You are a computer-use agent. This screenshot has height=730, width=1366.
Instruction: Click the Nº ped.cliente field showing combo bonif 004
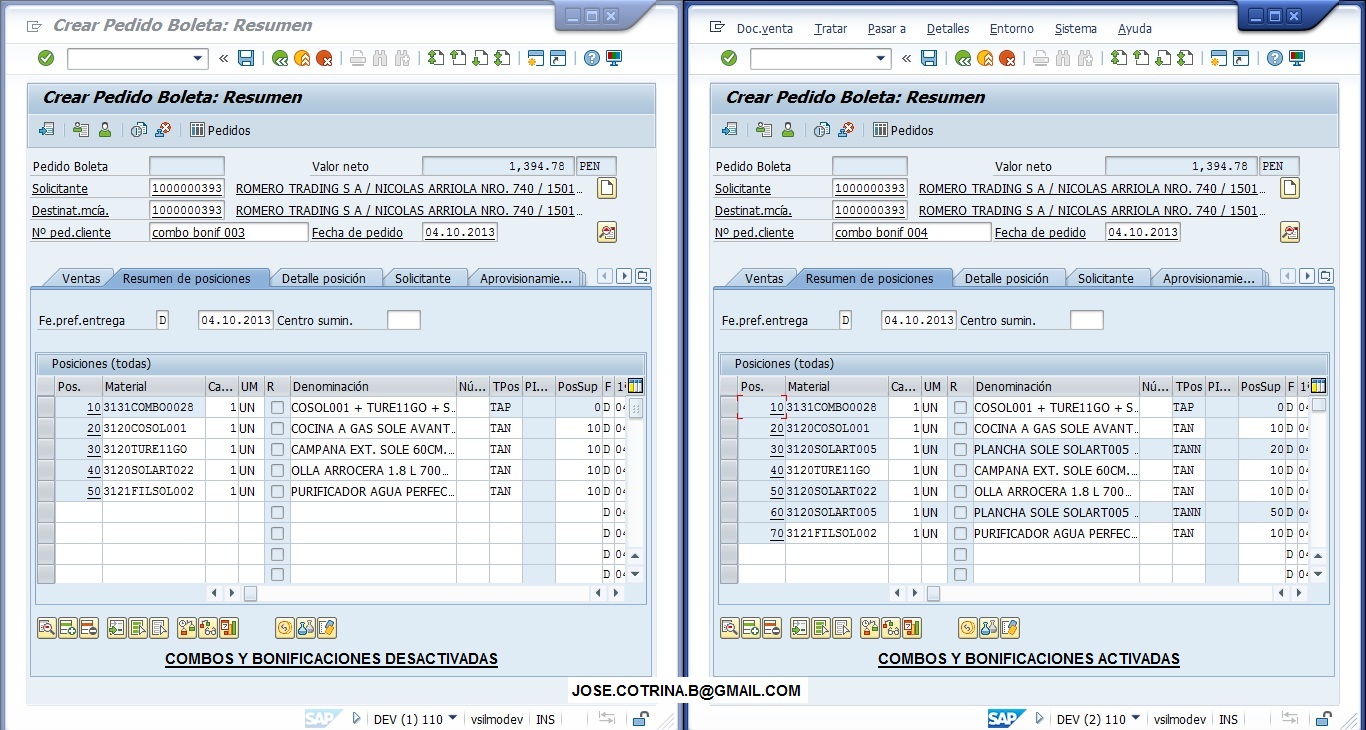[x=909, y=232]
